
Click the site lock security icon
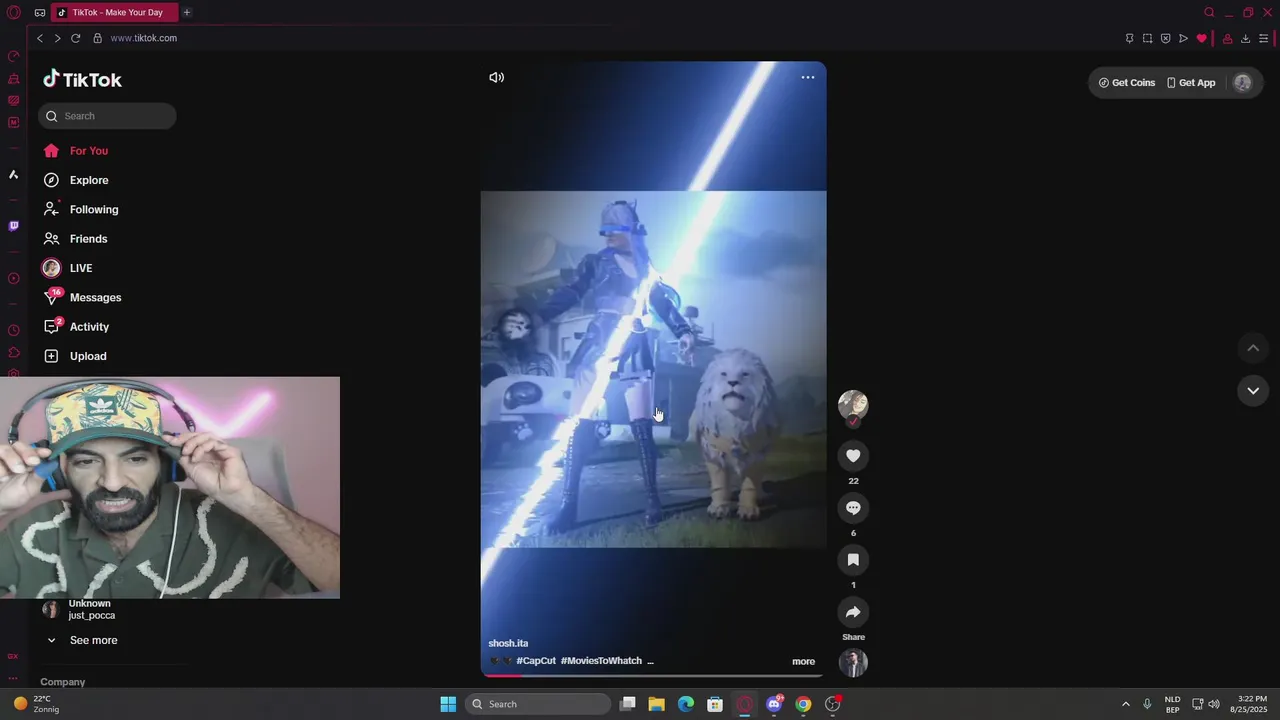(97, 38)
